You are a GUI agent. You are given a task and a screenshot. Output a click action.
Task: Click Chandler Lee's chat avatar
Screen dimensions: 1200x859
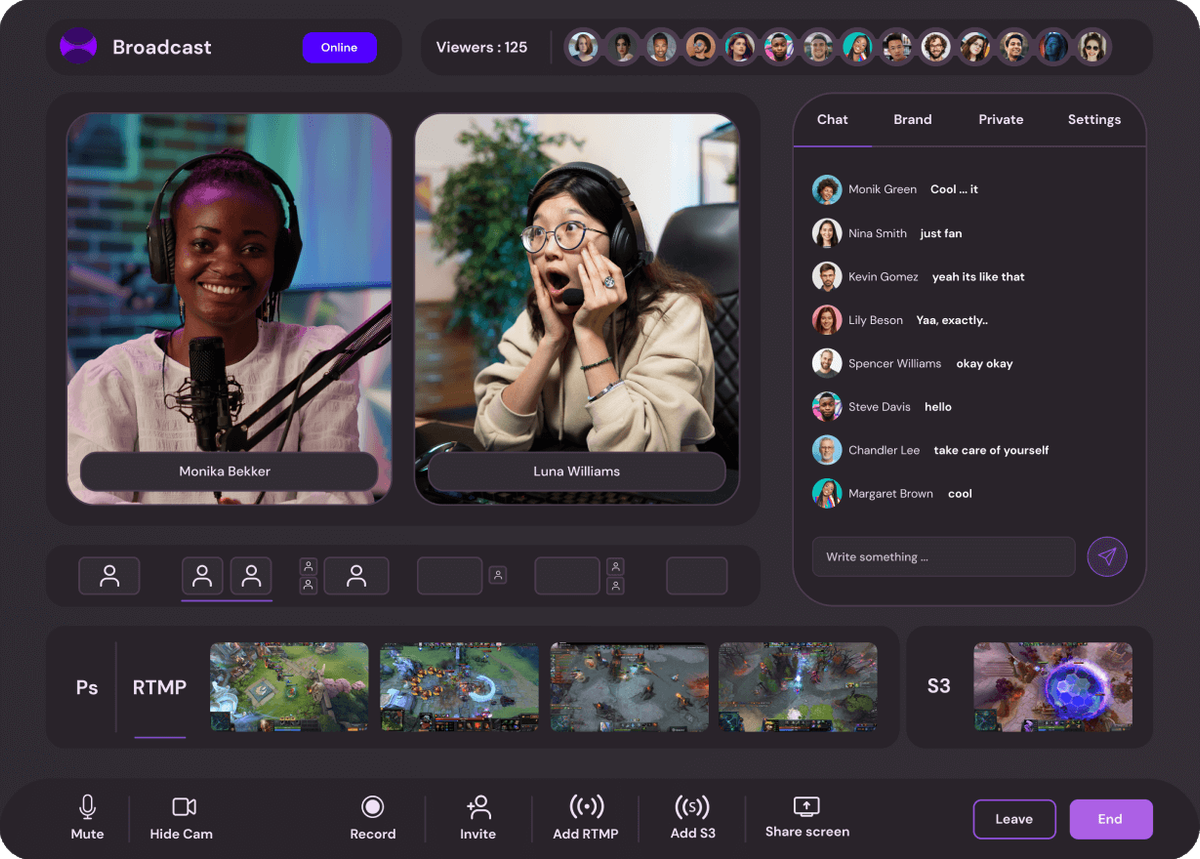click(827, 450)
